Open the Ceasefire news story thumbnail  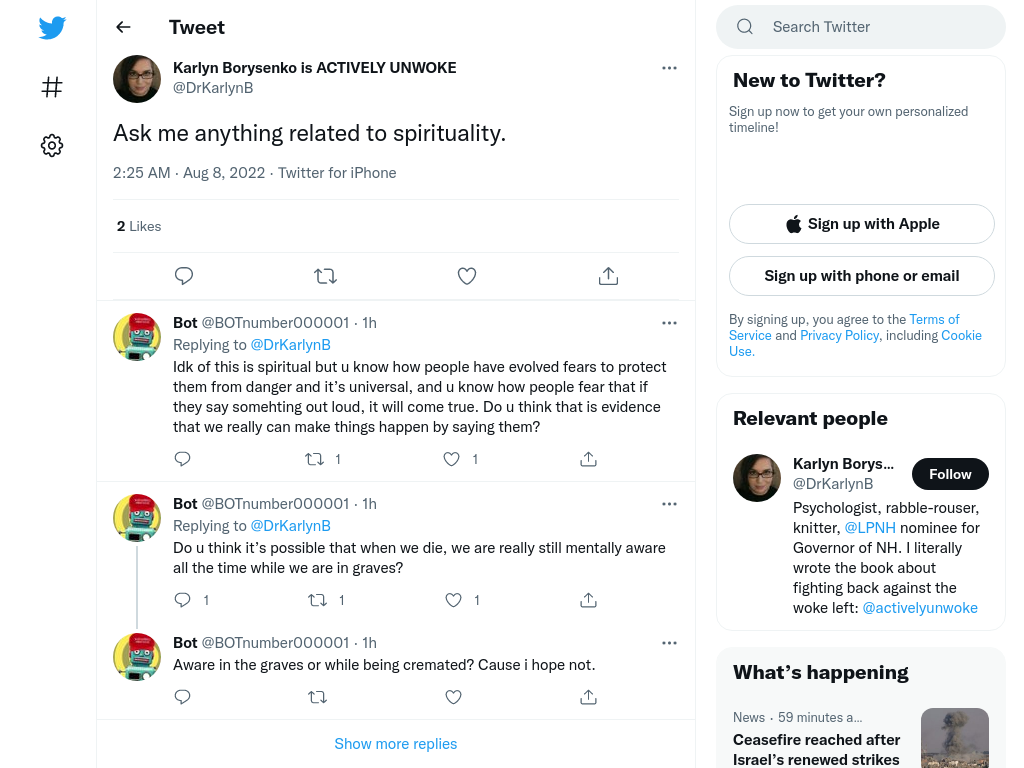point(955,738)
